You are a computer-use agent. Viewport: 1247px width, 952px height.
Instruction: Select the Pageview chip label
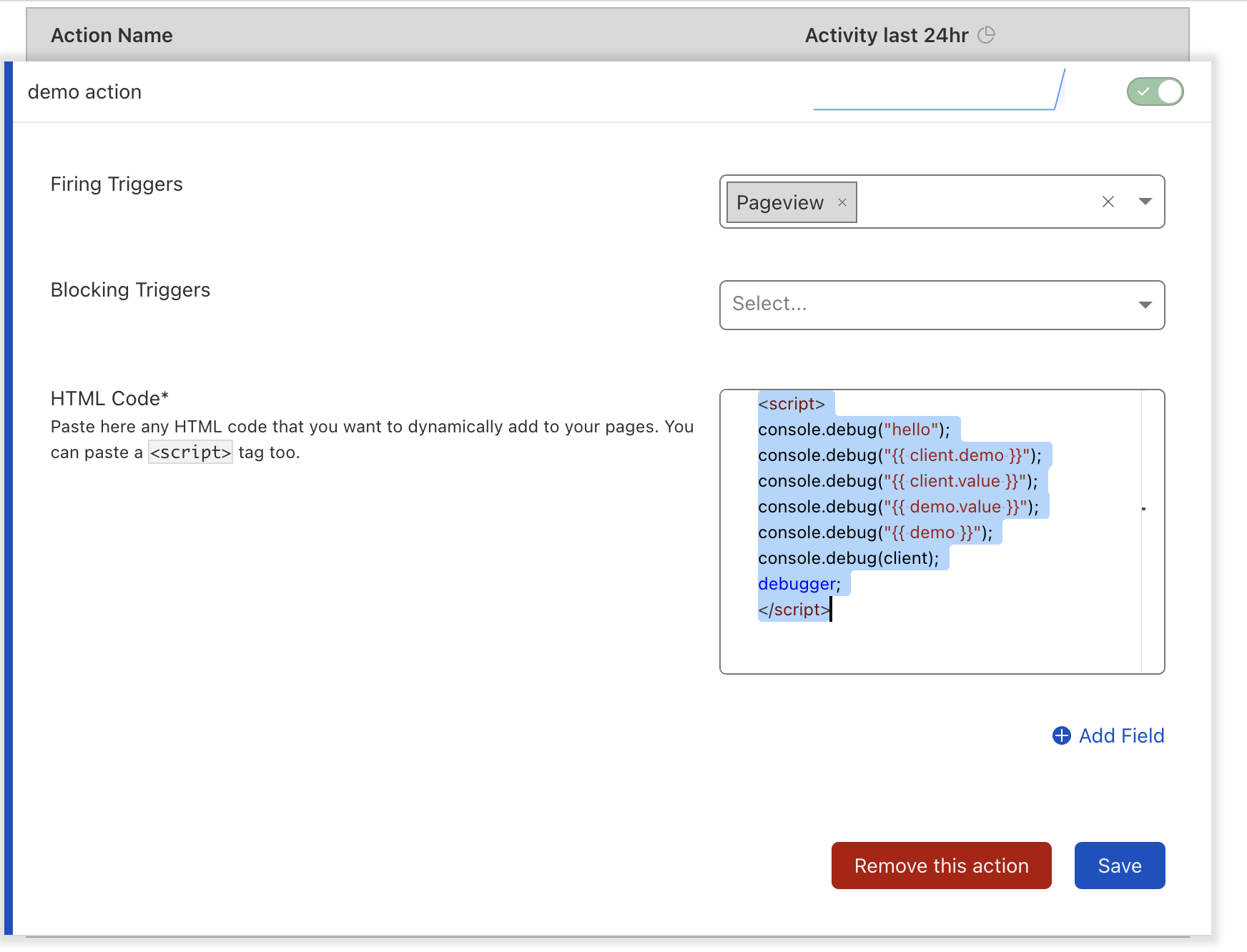coord(779,202)
